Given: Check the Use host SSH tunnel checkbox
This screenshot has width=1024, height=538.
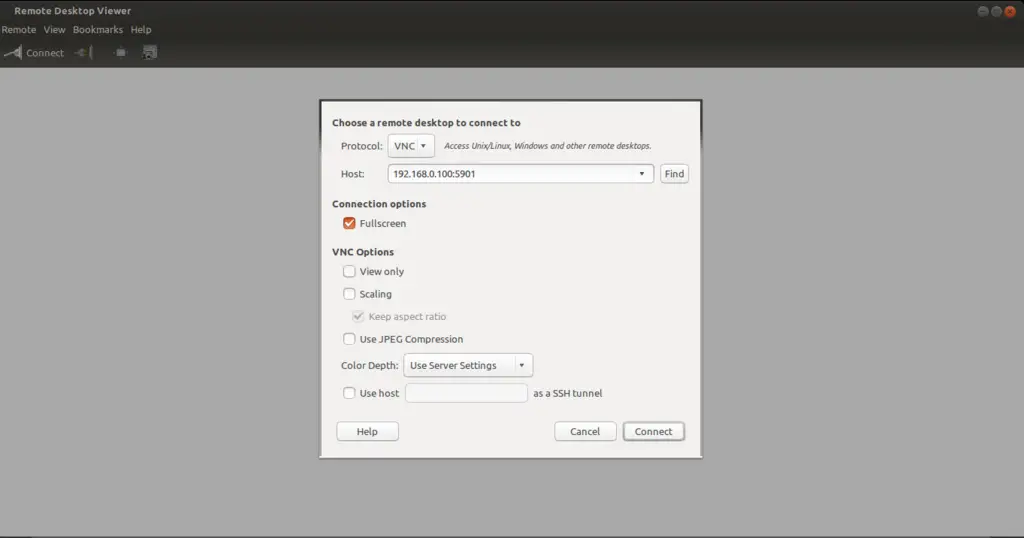Looking at the screenshot, I should click(349, 393).
